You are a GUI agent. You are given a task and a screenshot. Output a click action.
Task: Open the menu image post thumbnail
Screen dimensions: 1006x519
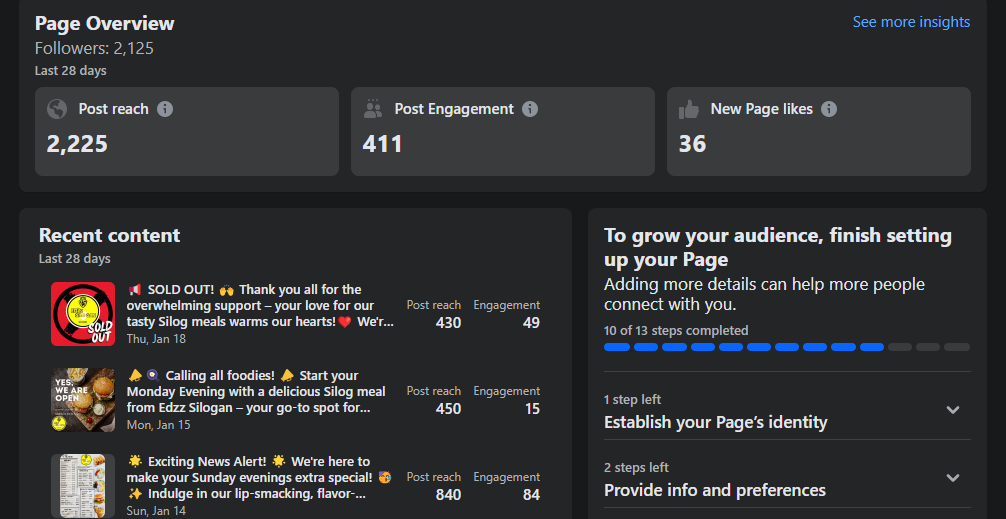(x=83, y=486)
